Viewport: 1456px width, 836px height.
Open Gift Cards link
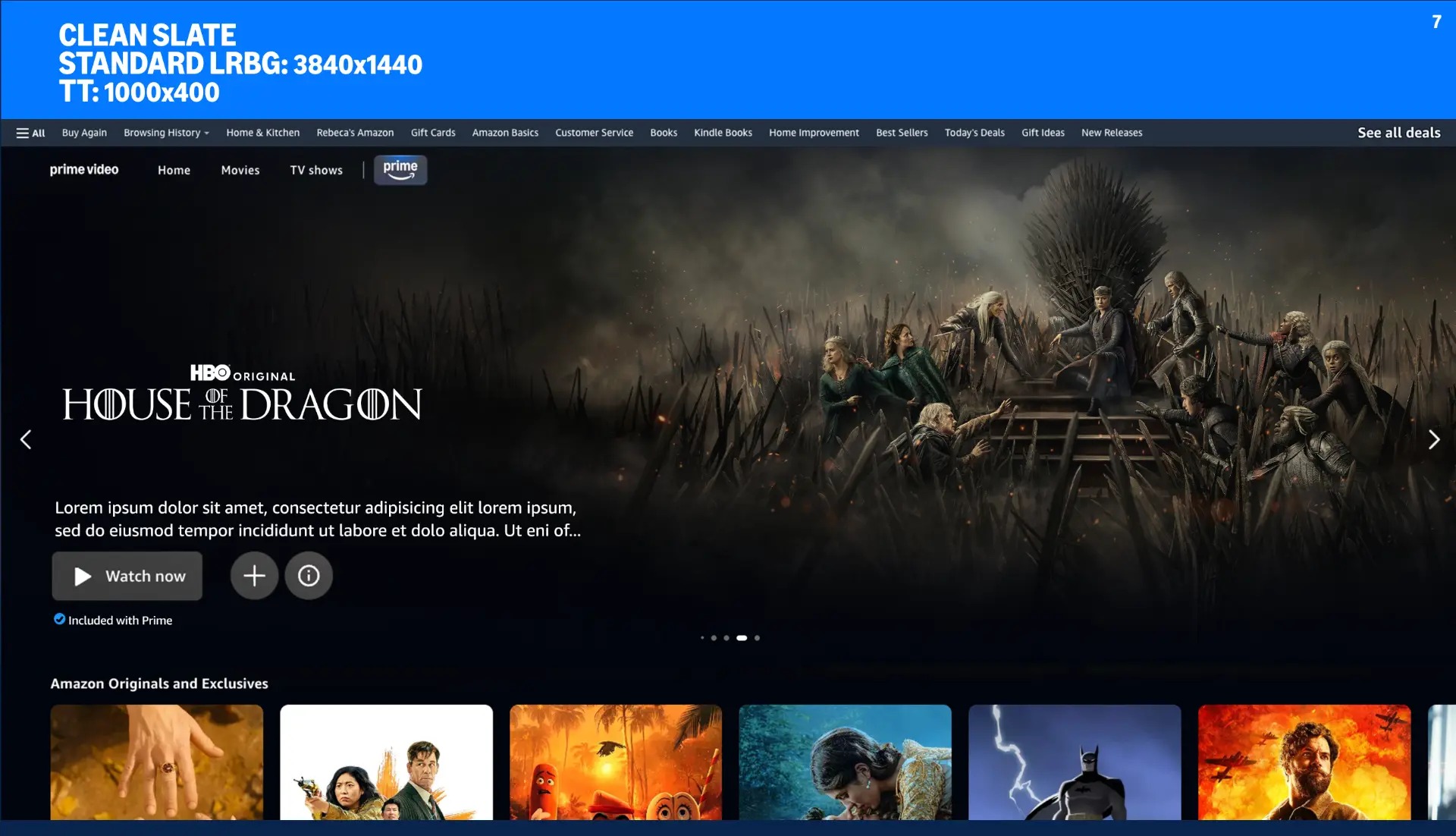pos(433,133)
